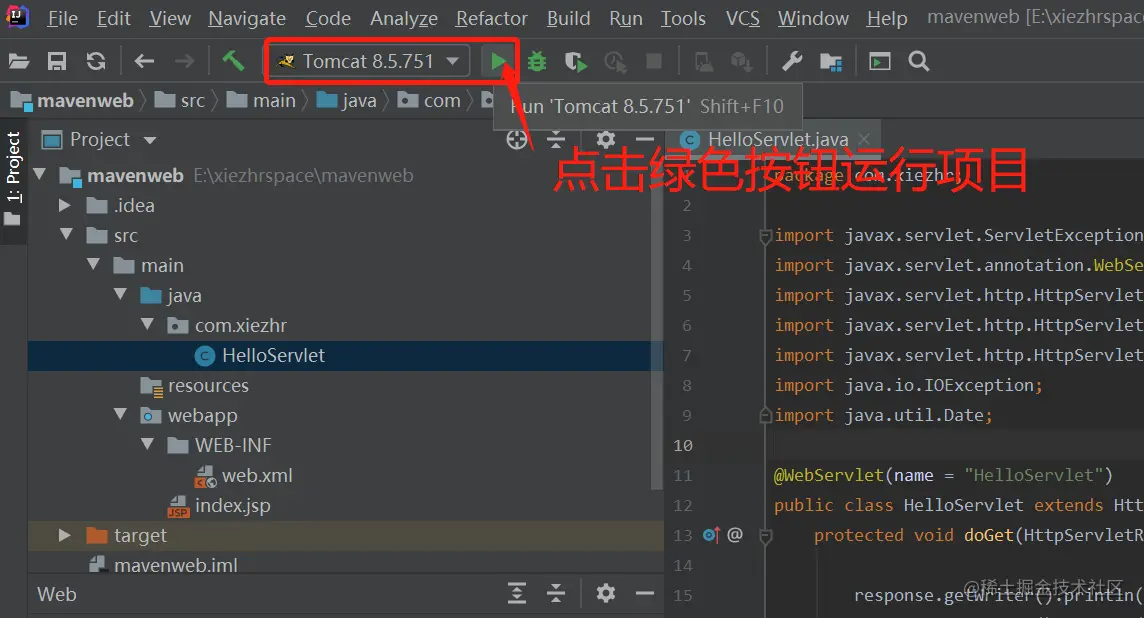Click the Stop square icon
Viewport: 1144px width, 618px height.
654,61
